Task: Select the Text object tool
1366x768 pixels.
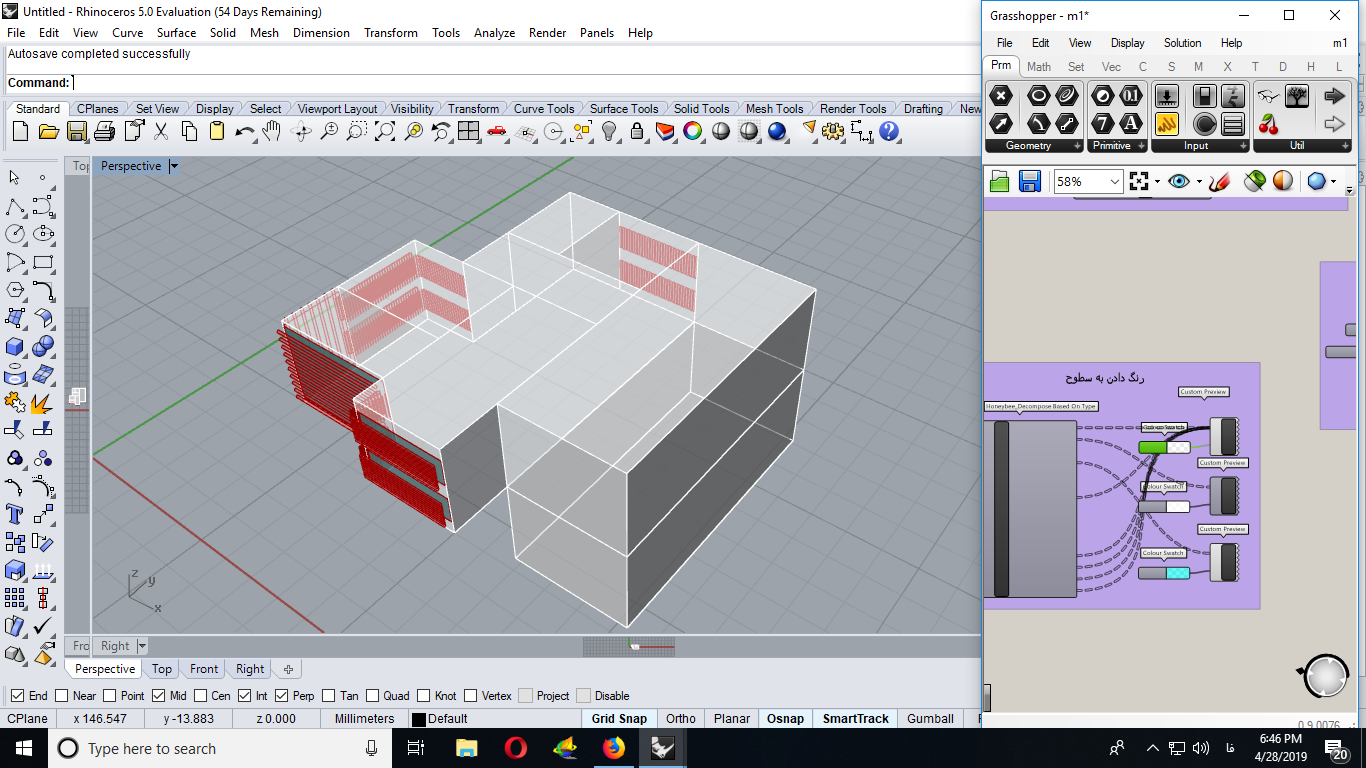Action: [x=15, y=514]
